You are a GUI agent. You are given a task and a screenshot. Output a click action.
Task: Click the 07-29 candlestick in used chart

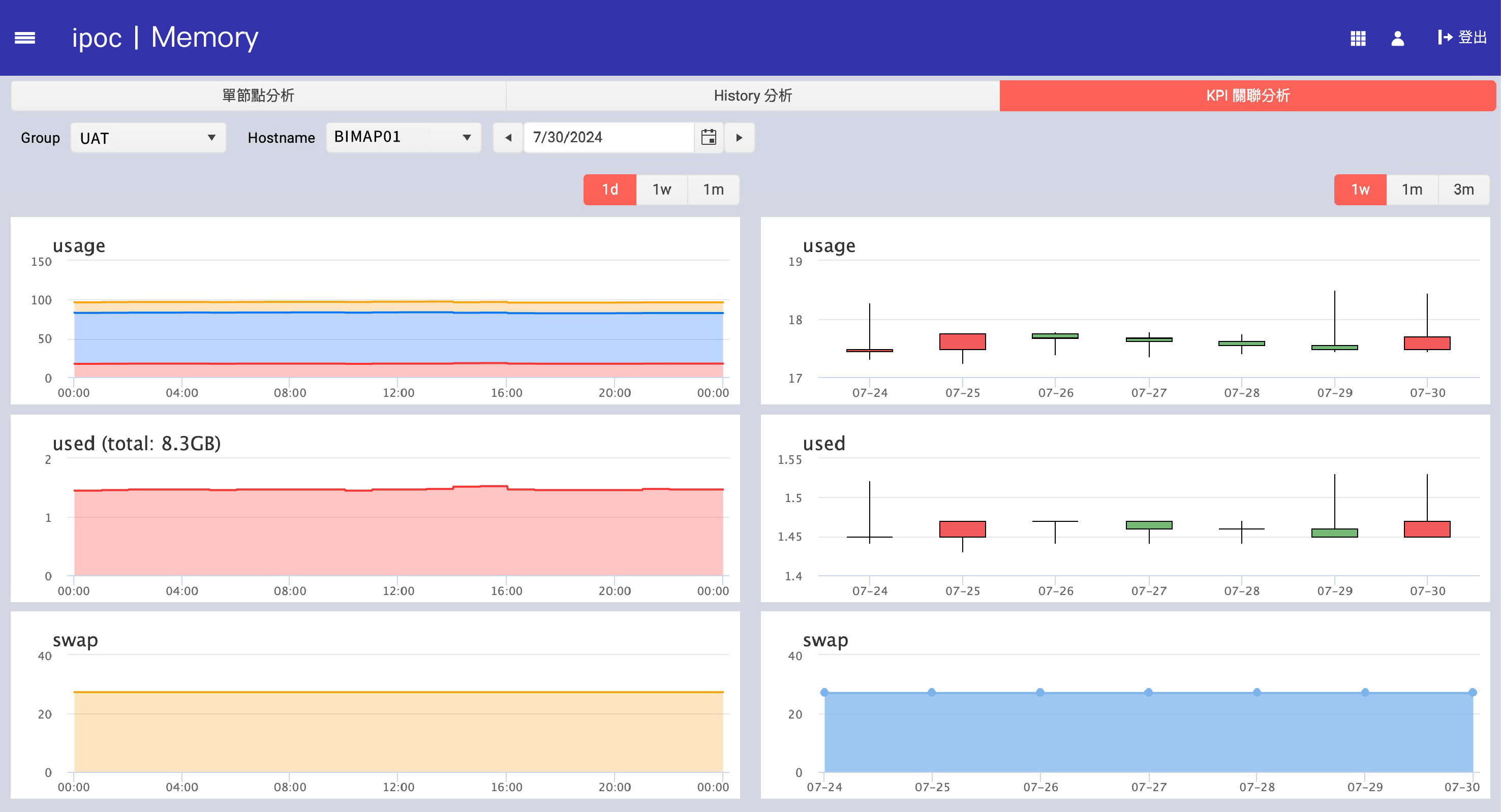(1335, 533)
